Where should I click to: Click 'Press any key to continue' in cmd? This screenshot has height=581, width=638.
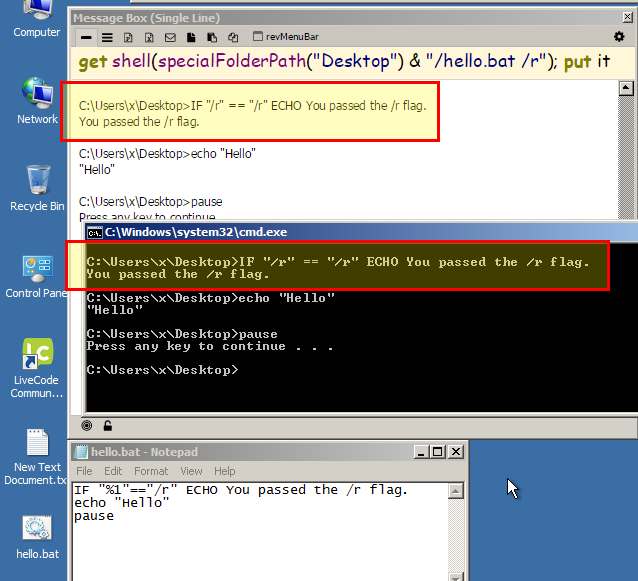(x=210, y=346)
